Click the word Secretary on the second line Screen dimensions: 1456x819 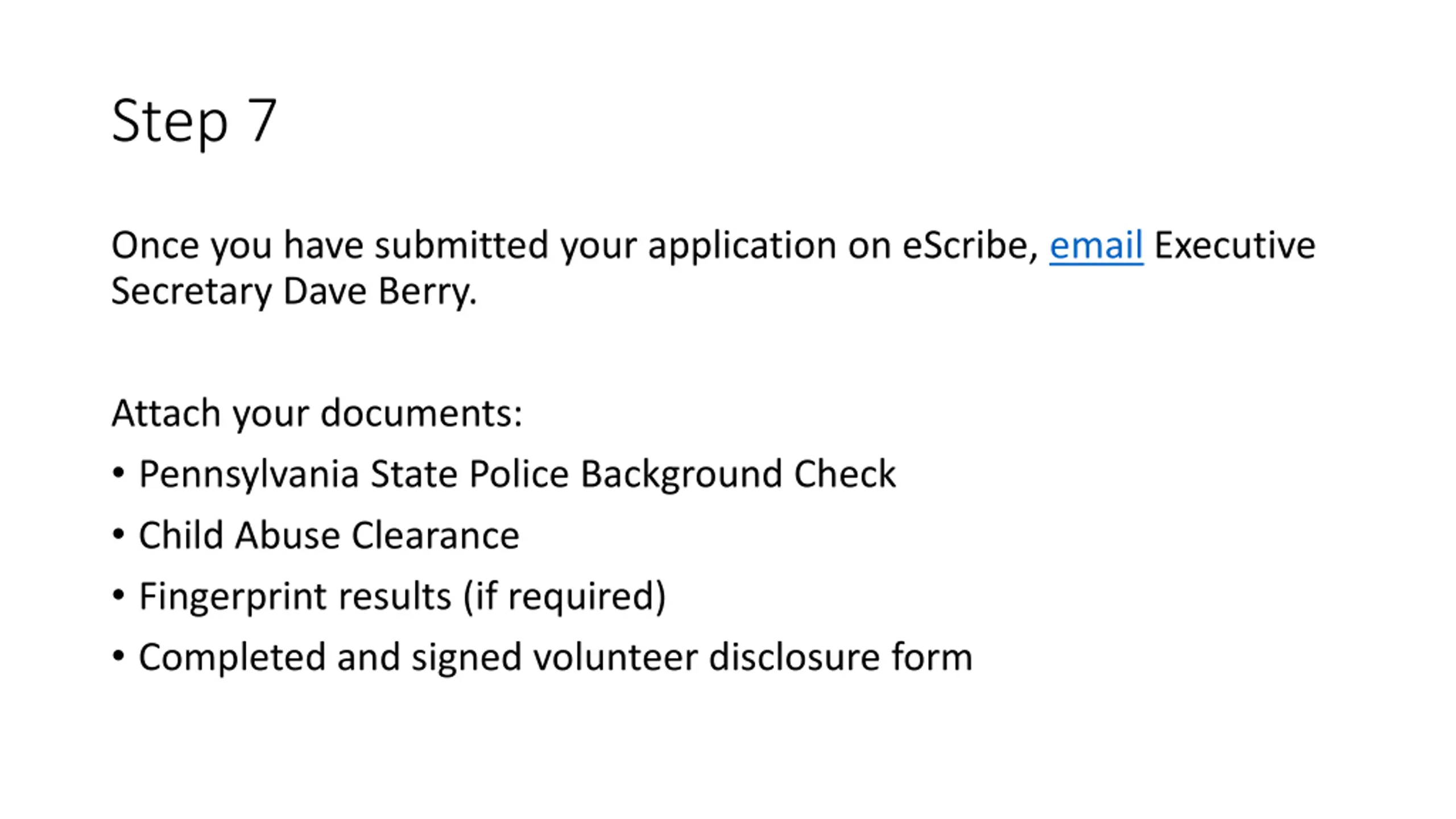pyautogui.click(x=191, y=292)
